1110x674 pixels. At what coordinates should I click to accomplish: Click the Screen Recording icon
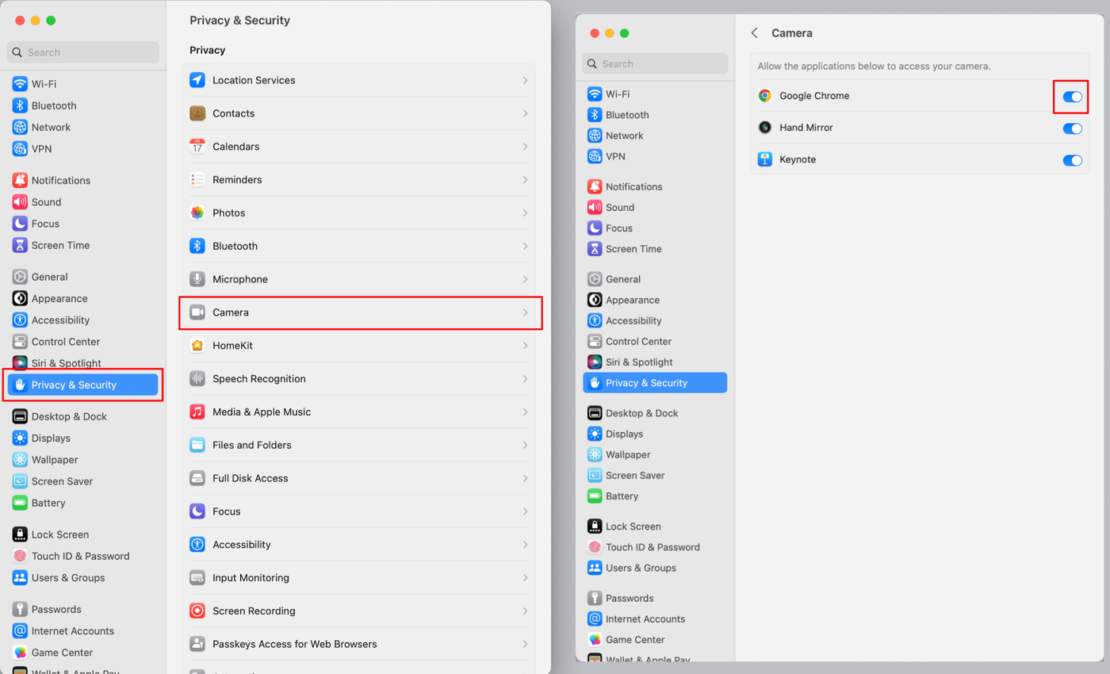point(196,611)
